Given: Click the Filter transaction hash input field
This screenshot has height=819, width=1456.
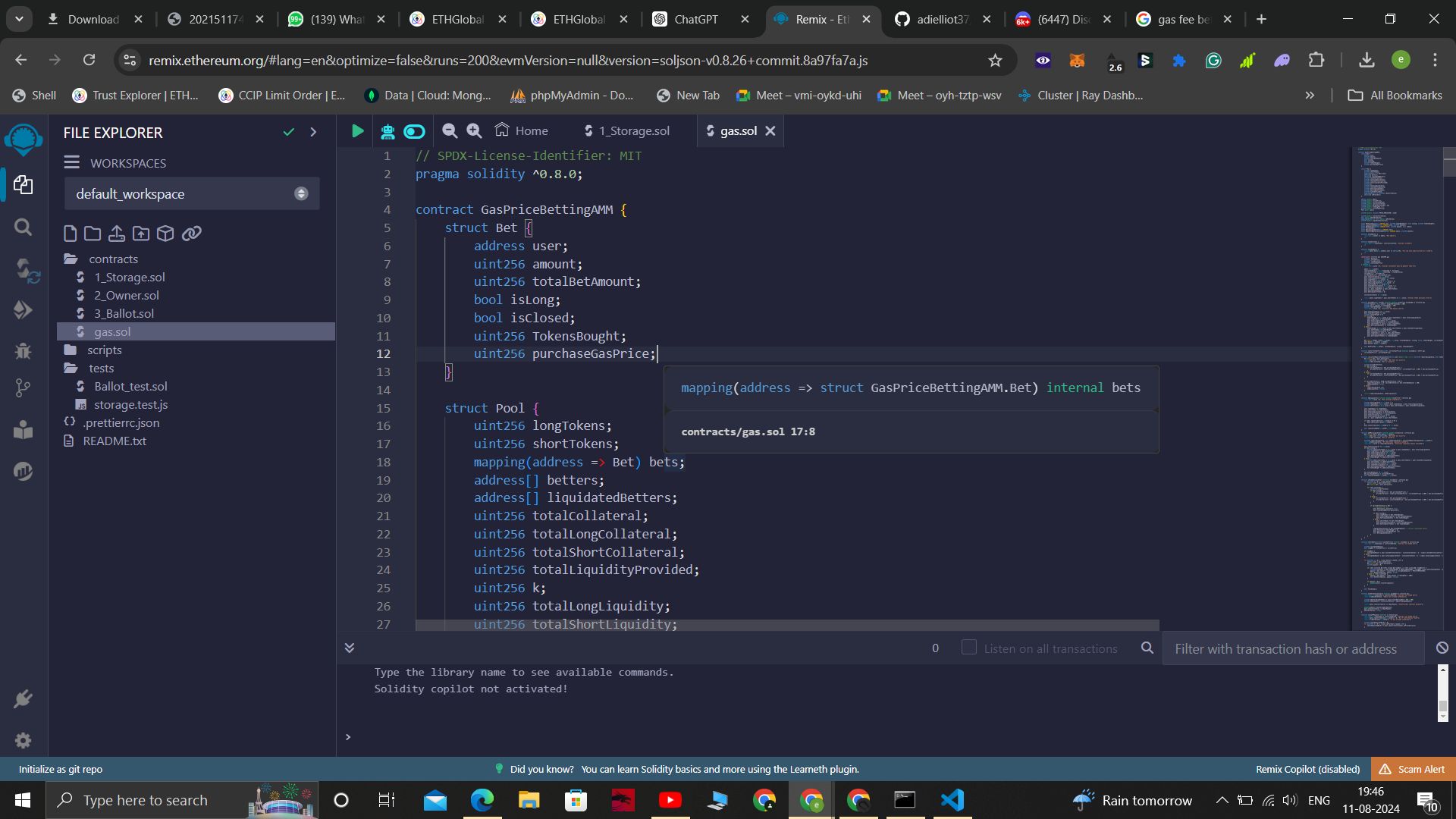Looking at the screenshot, I should point(1294,648).
